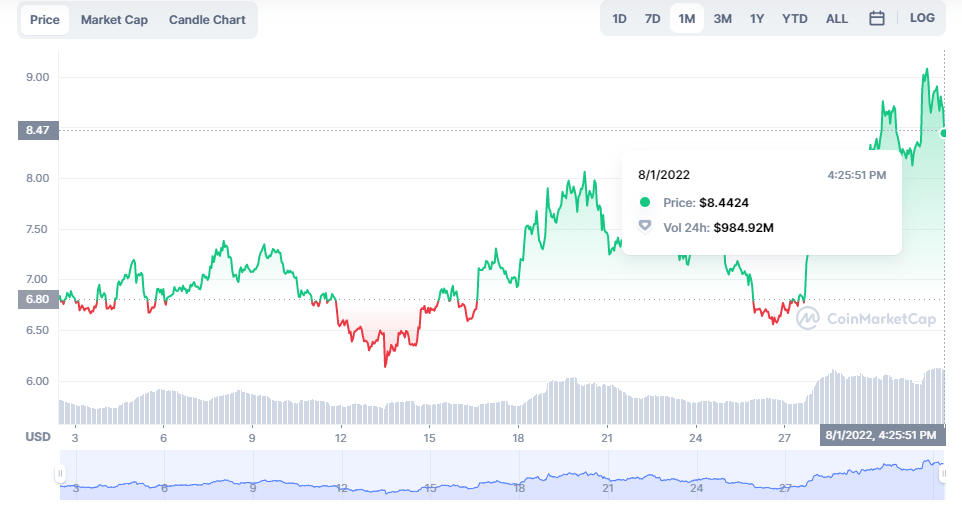Show ALL time price history
Screen dimensions: 962x509
pyautogui.click(x=837, y=19)
